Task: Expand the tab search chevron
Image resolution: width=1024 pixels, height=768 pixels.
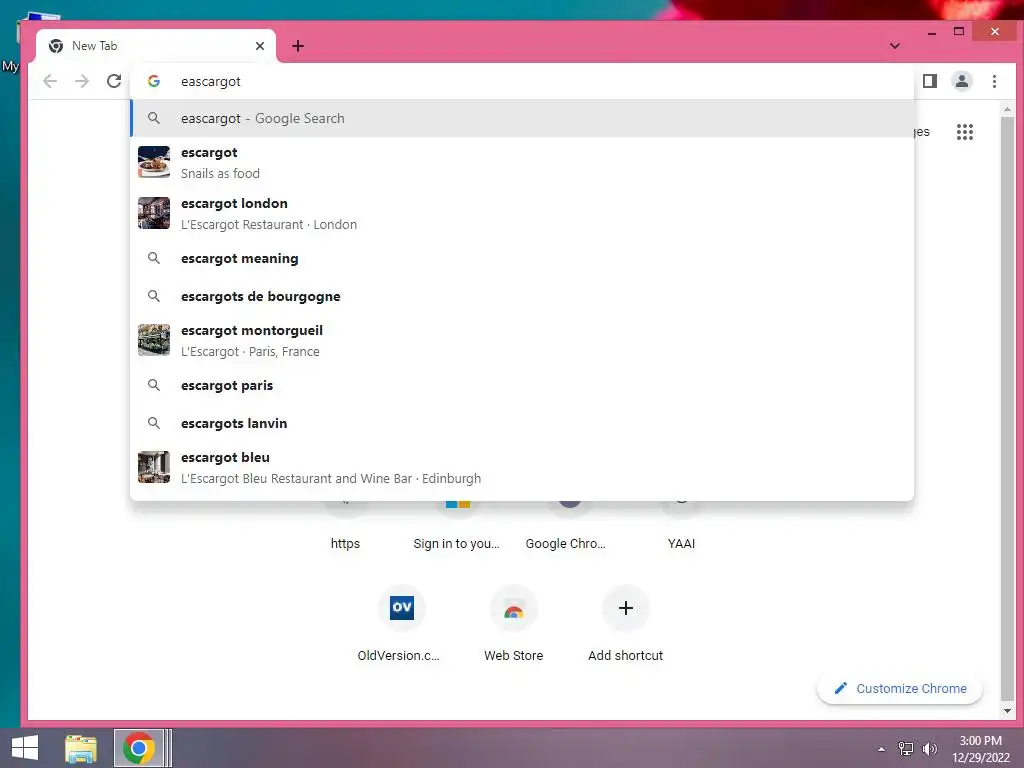Action: [895, 46]
